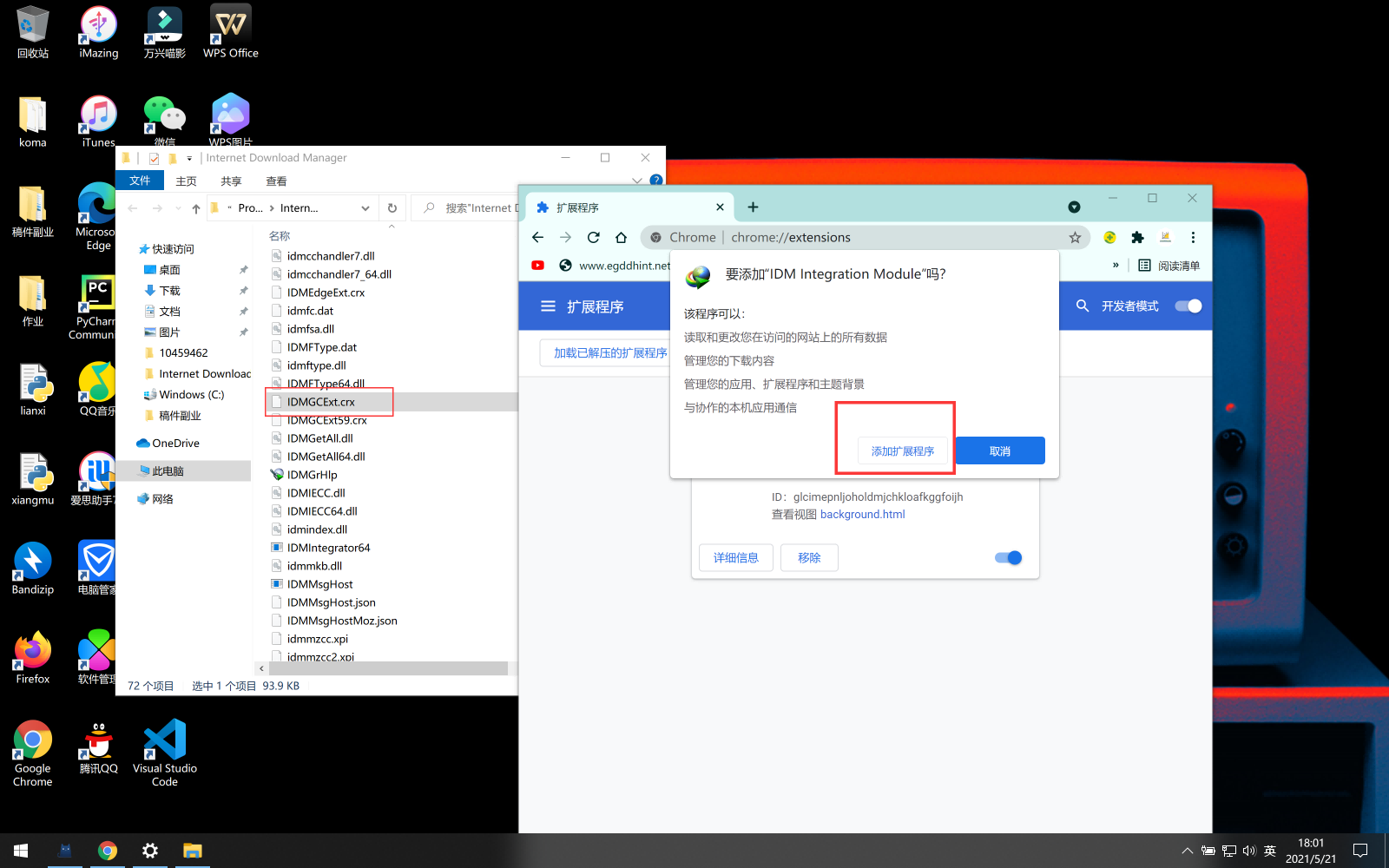Select the IDMMsgHost.json file
The image size is (1389, 868).
click(x=331, y=602)
